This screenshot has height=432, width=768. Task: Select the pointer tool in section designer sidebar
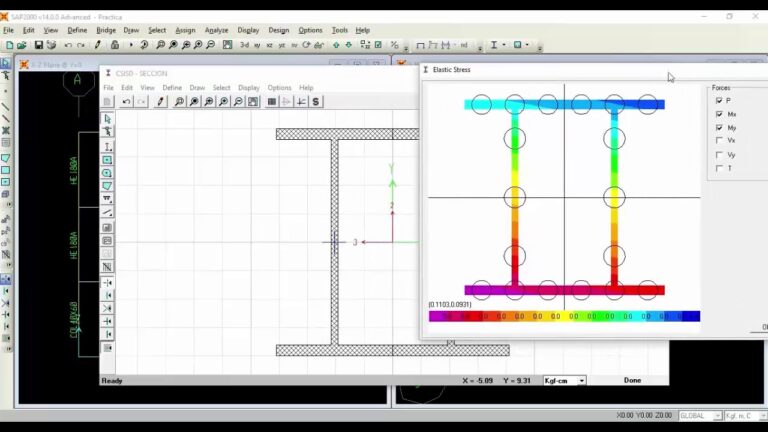click(x=108, y=119)
